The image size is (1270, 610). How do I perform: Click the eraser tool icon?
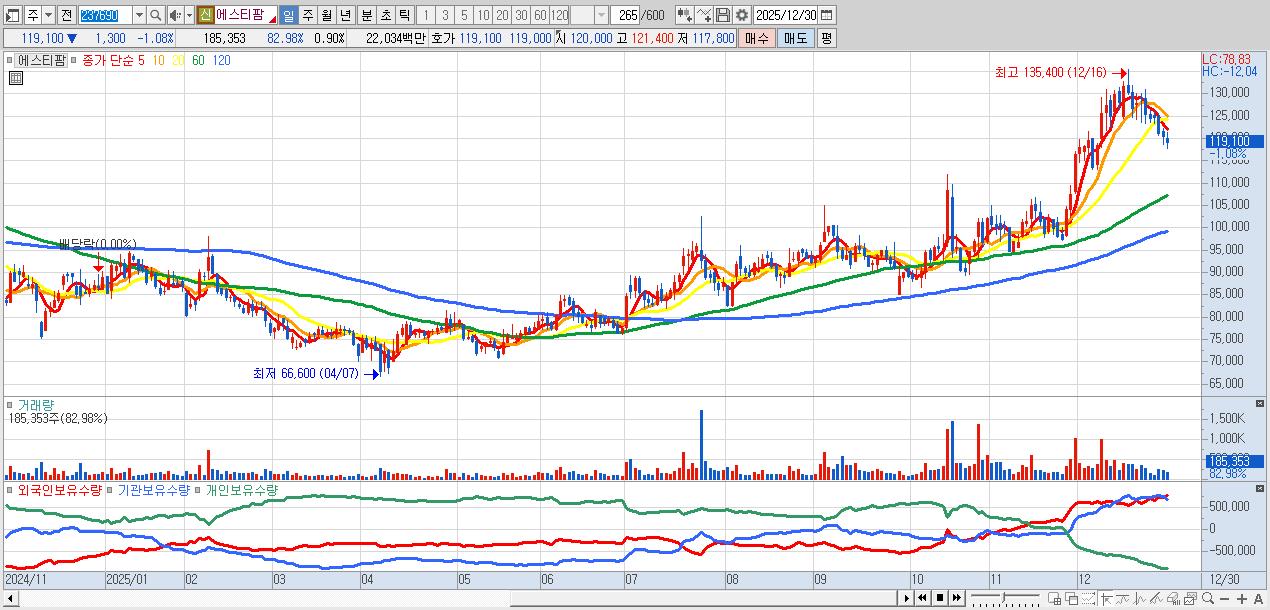1173,599
